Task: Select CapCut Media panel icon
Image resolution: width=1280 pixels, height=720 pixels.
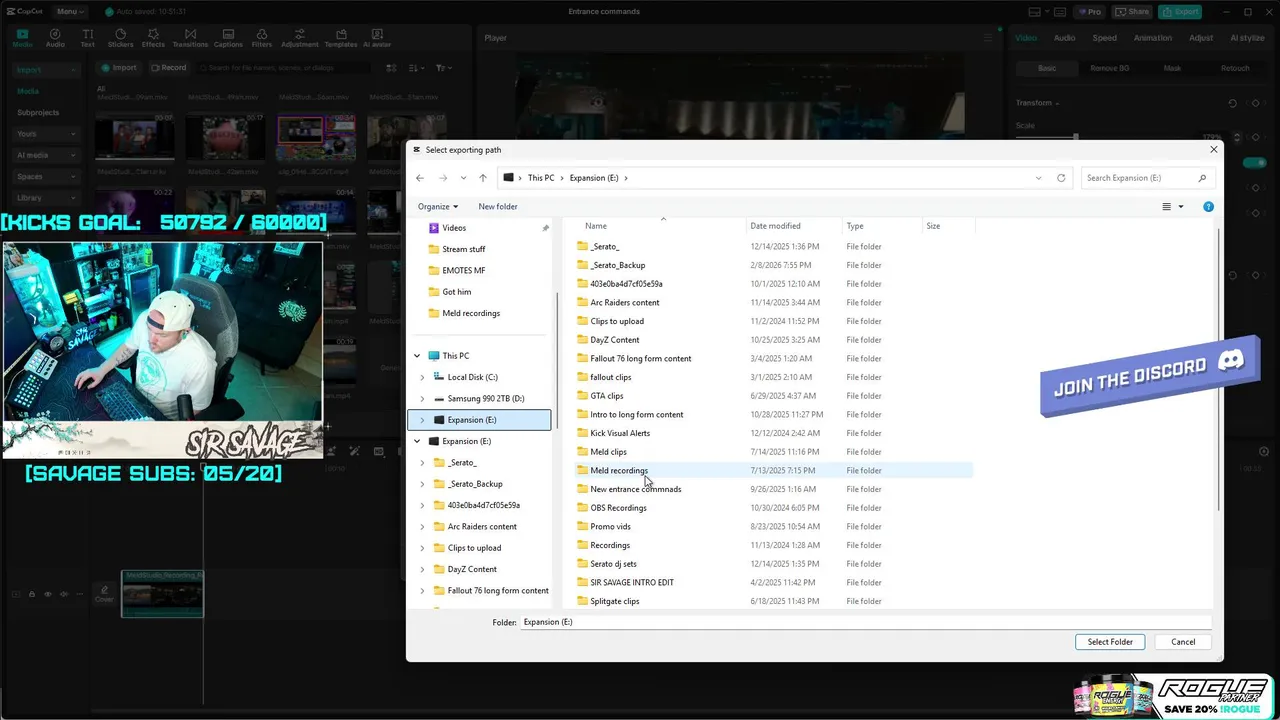Action: coord(22,38)
